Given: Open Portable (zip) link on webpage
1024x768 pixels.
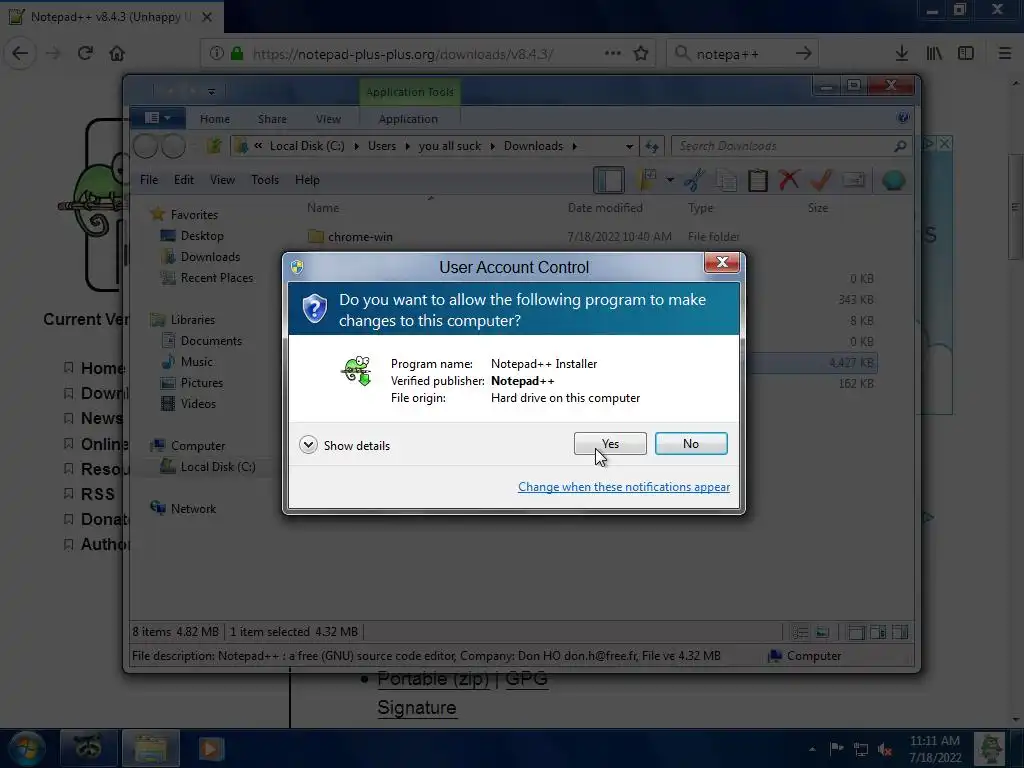Looking at the screenshot, I should [433, 680].
